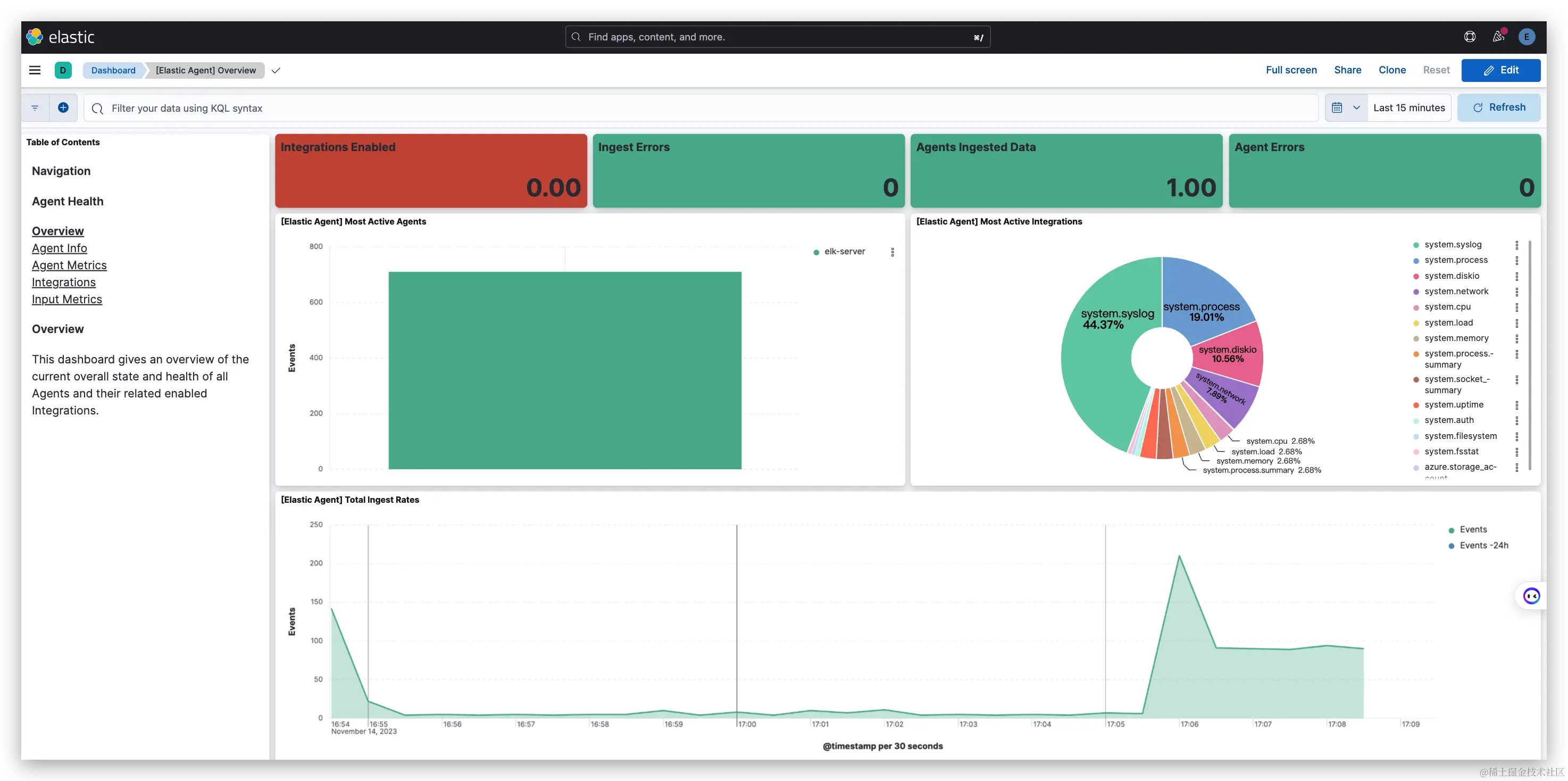This screenshot has width=1568, height=781.
Task: Click the green D space avatar
Action: tap(63, 70)
